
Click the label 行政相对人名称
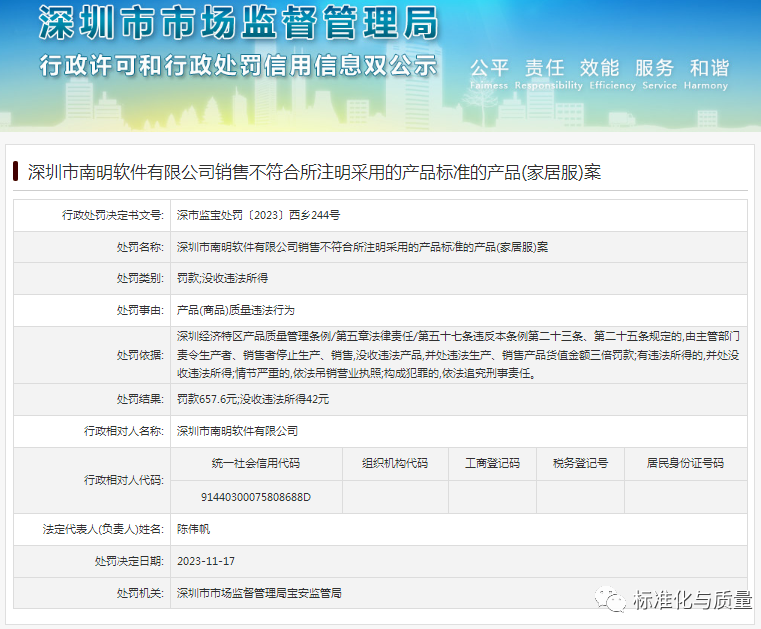(124, 431)
